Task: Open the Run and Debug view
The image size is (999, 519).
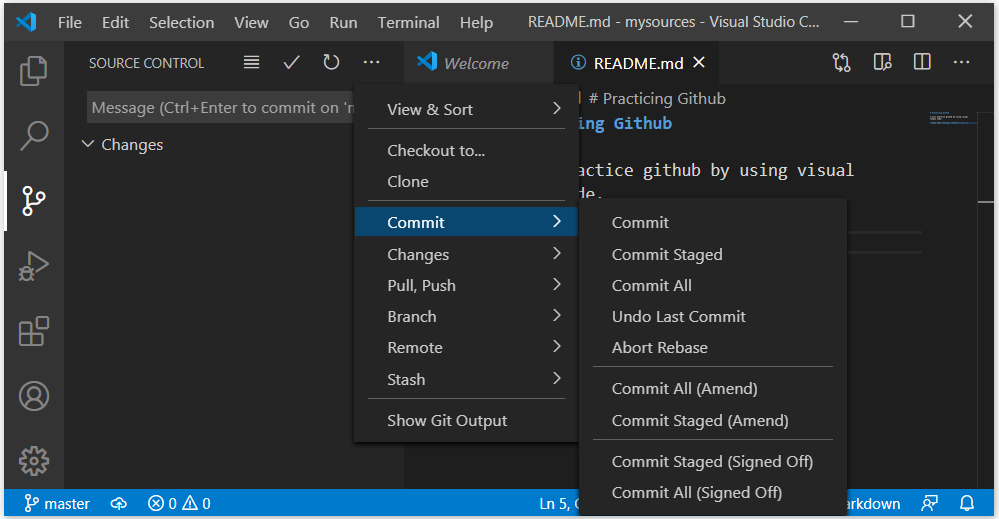Action: coord(34,266)
